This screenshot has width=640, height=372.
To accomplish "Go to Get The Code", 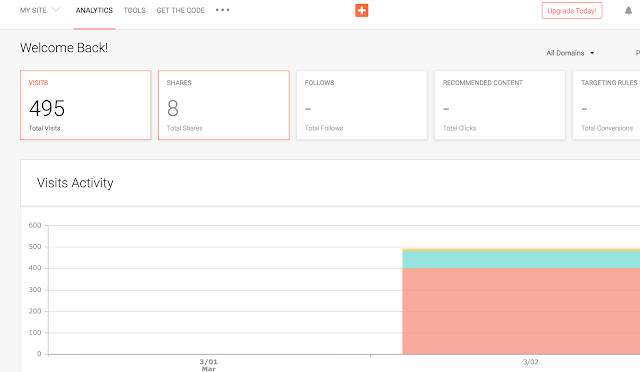I will (180, 11).
